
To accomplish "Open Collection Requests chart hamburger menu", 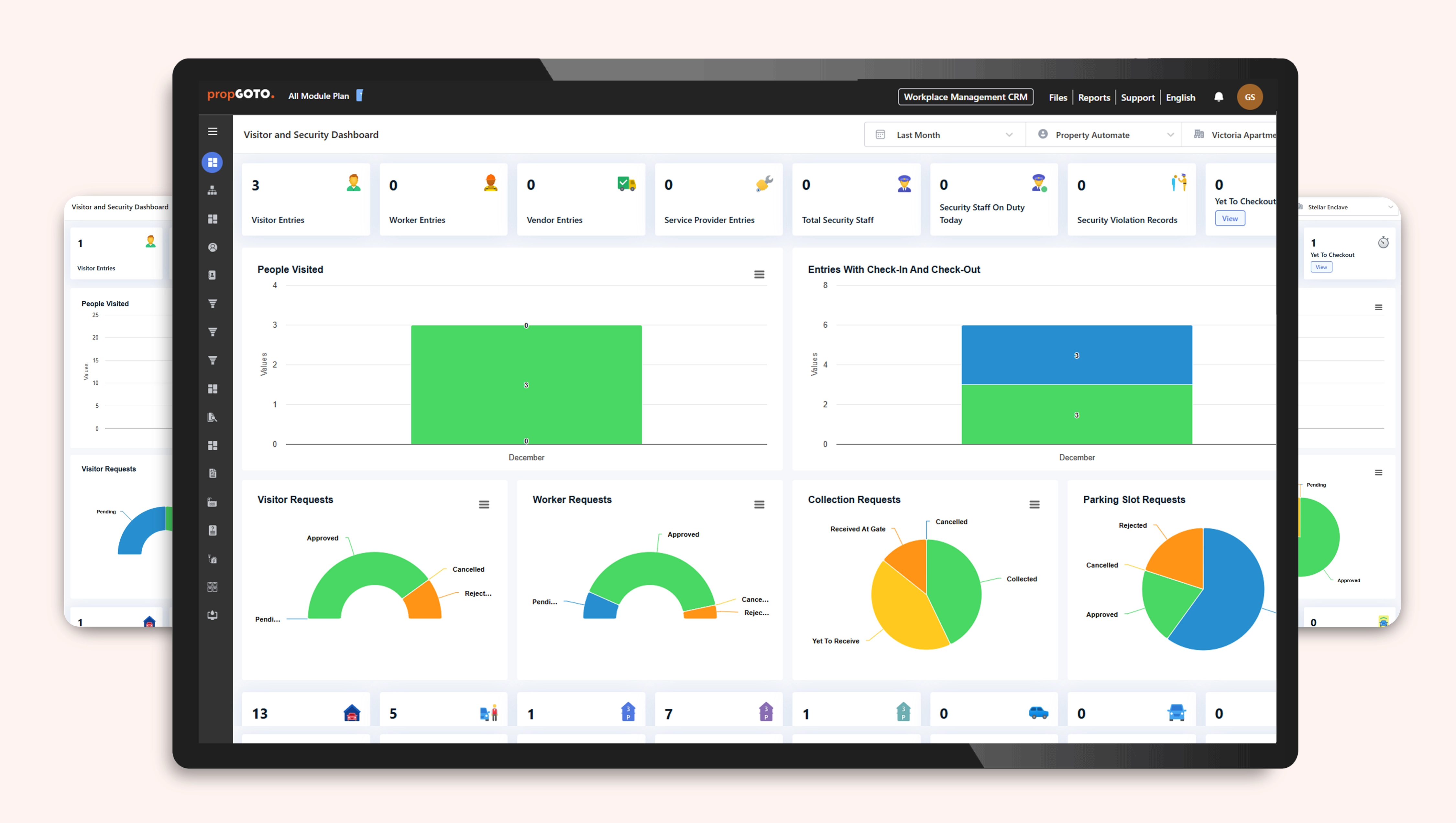I will 1035,505.
